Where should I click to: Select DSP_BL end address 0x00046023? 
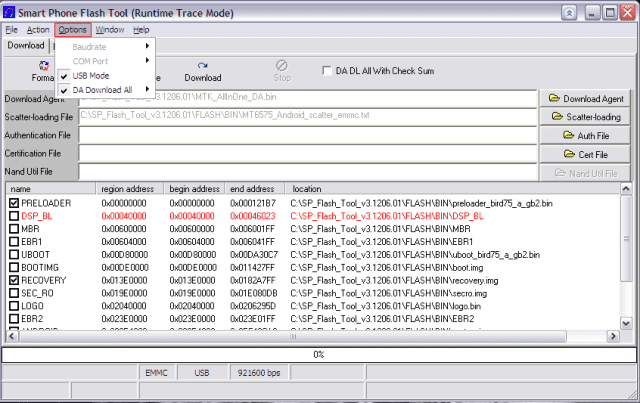click(253, 216)
